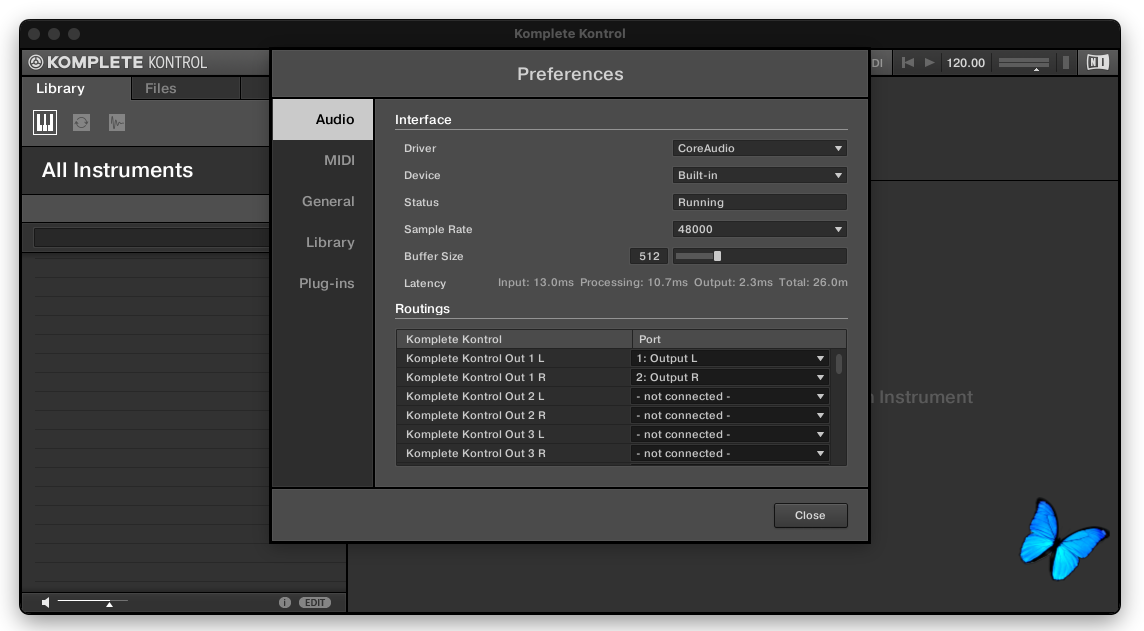Click the transport play button
The height and width of the screenshot is (631, 1144).
point(930,63)
